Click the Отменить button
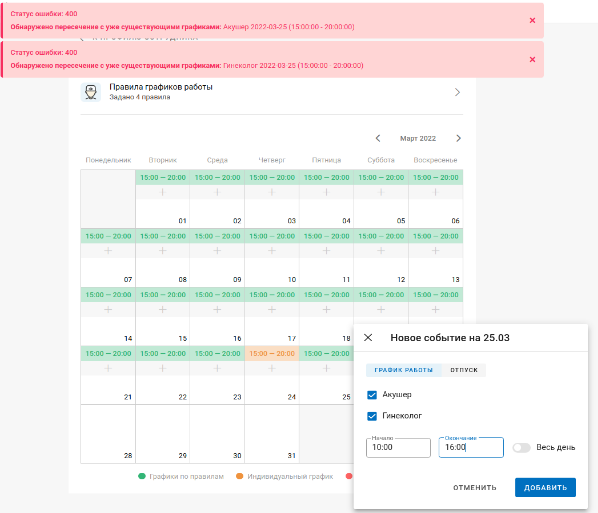The image size is (598, 513). 475,487
